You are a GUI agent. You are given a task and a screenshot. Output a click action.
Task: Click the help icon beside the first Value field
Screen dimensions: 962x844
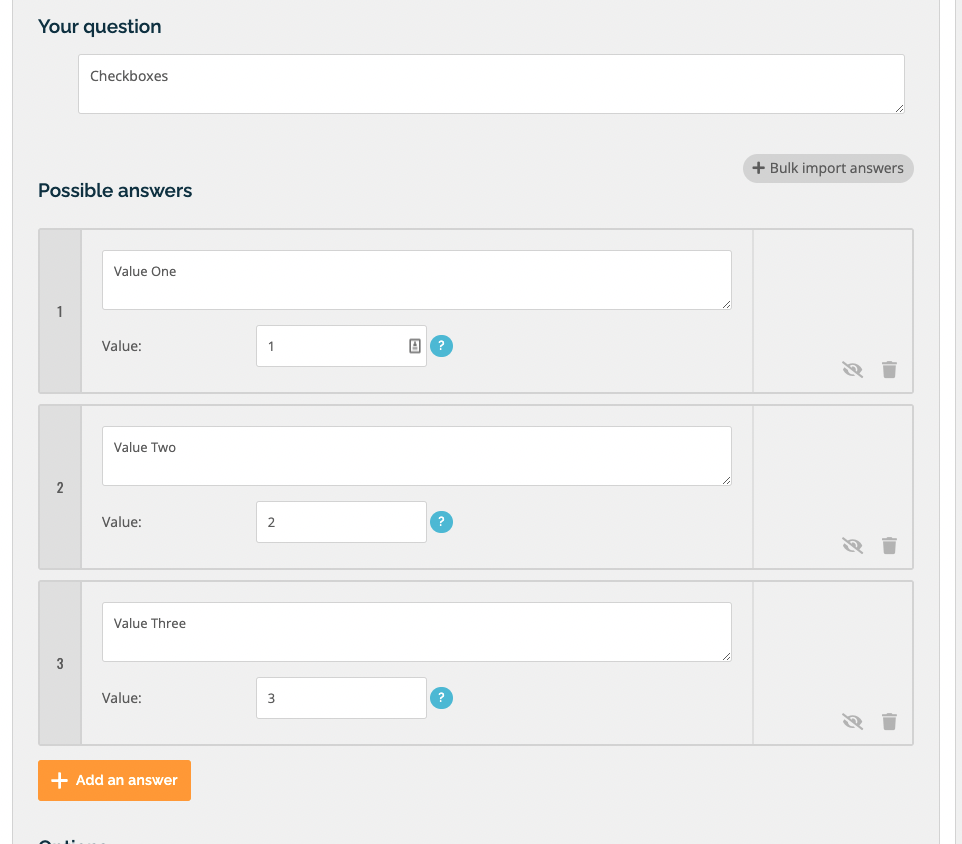click(x=441, y=345)
